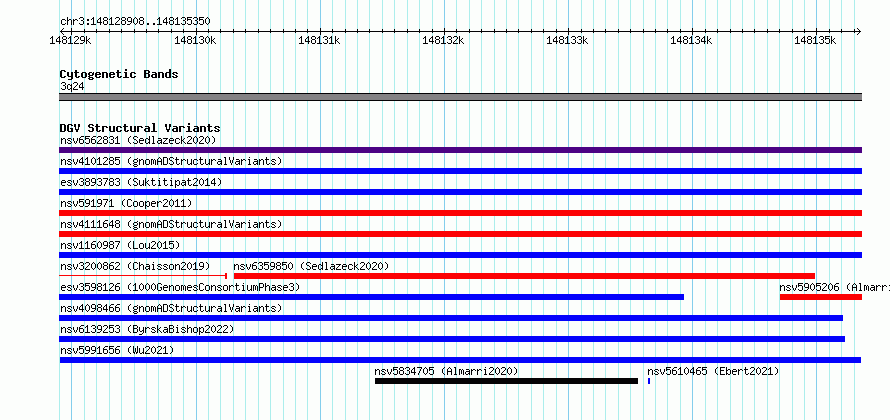The width and height of the screenshot is (890, 420).
Task: Click the ruler's left arrowhead
Action: pyautogui.click(x=63, y=31)
